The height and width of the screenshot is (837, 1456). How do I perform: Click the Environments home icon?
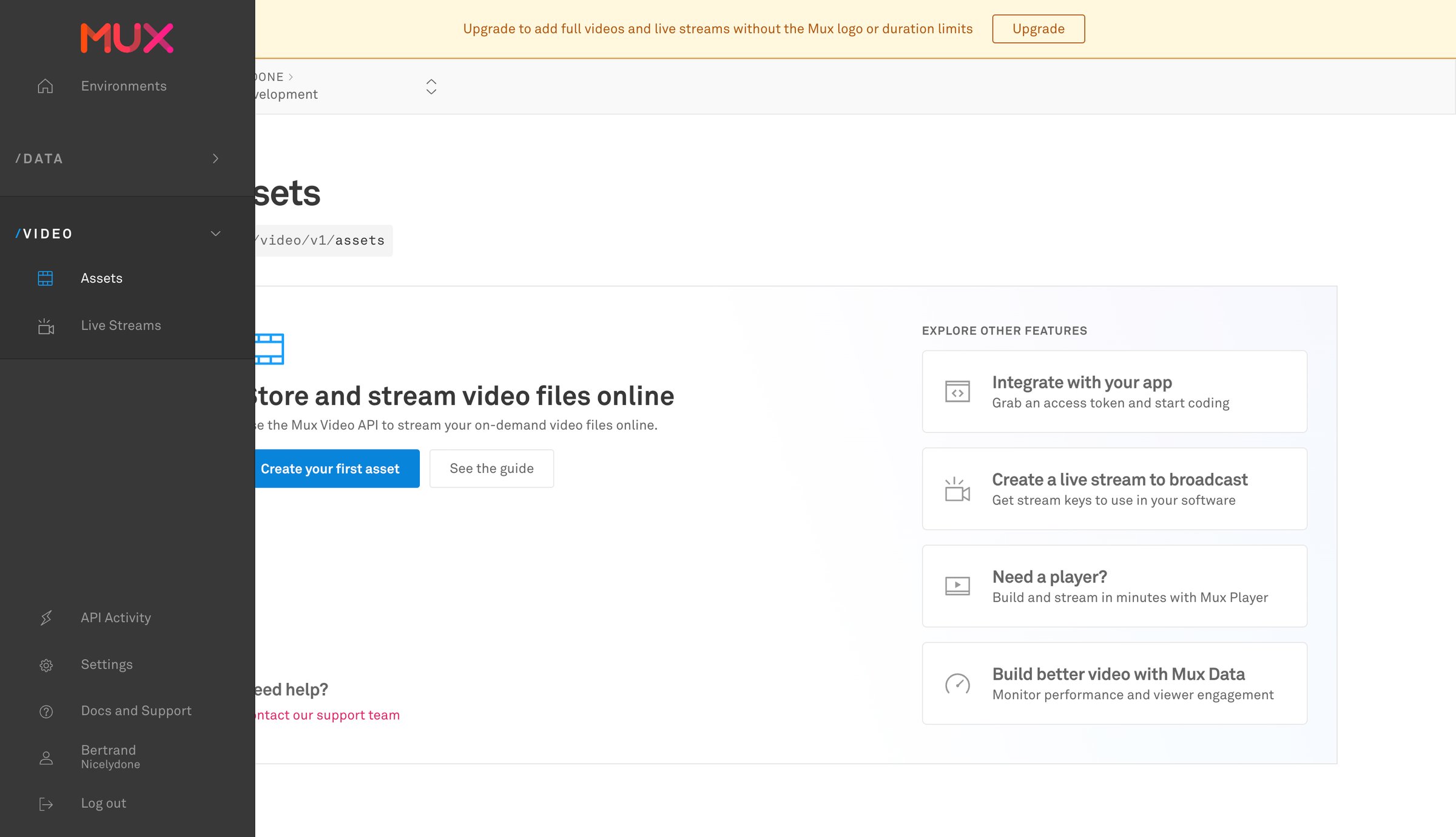[x=45, y=86]
